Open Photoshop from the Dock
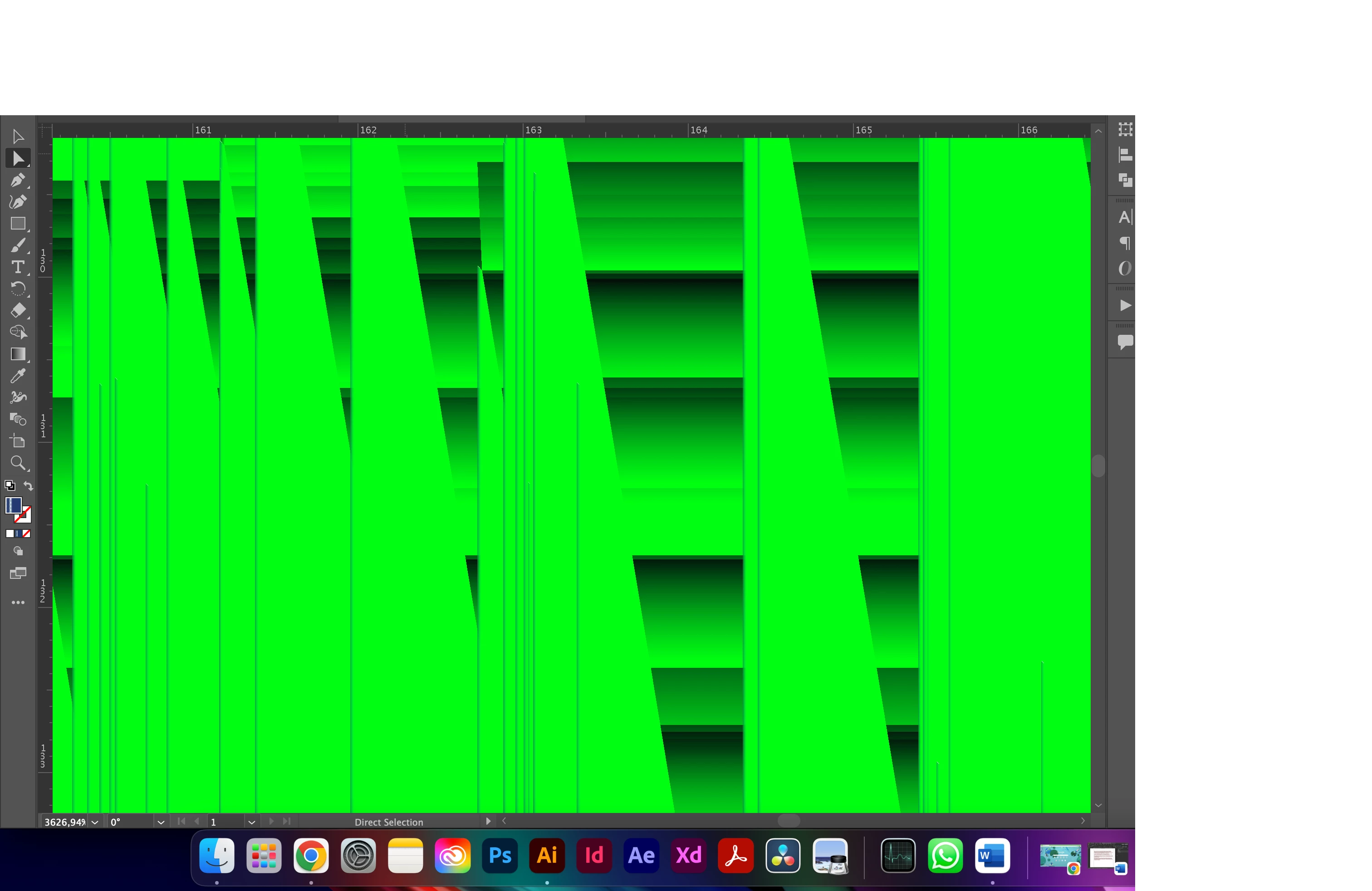This screenshot has width=1372, height=891. [x=500, y=855]
